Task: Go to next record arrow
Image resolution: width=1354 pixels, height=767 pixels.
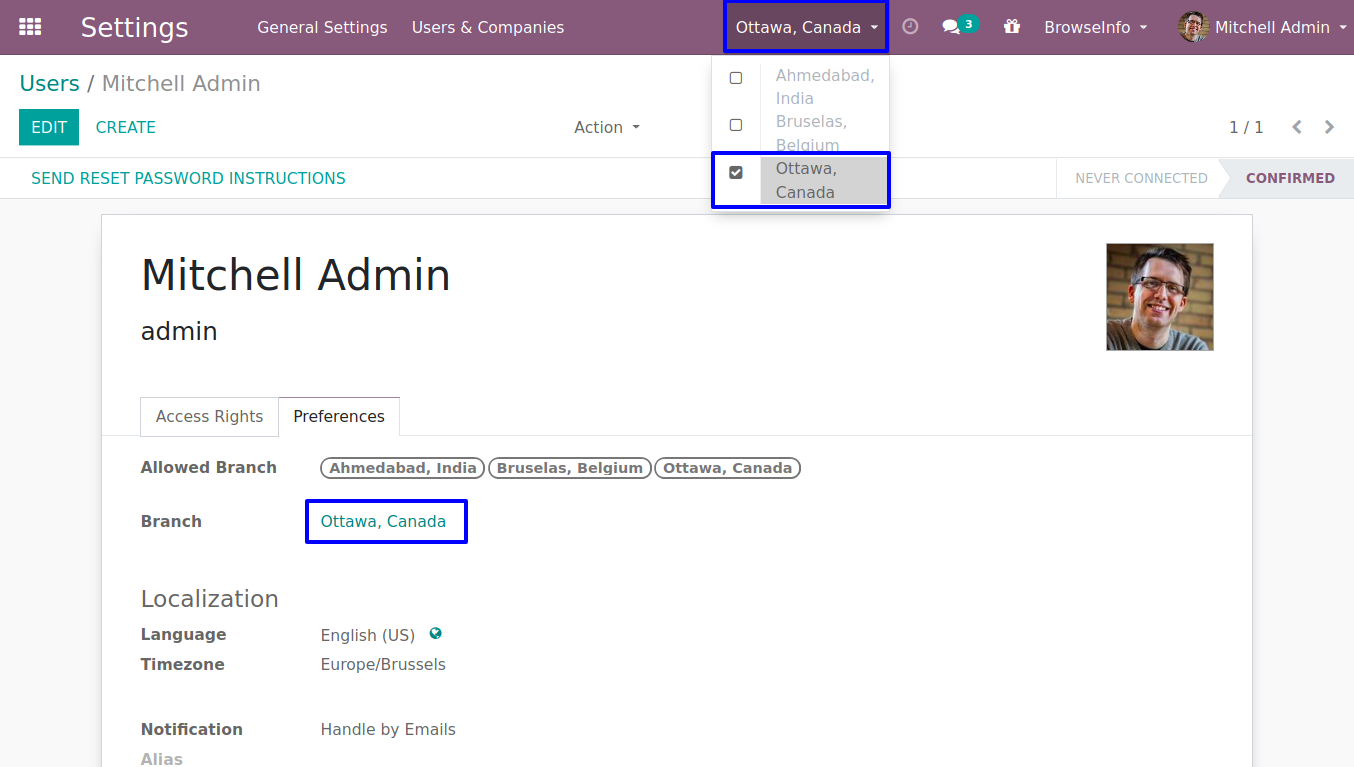Action: pos(1329,127)
